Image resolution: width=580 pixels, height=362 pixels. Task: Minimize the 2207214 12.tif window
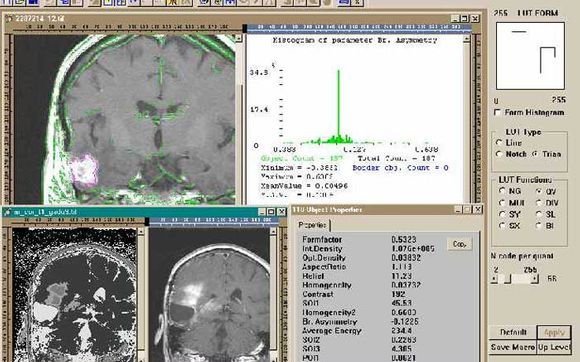(x=456, y=18)
